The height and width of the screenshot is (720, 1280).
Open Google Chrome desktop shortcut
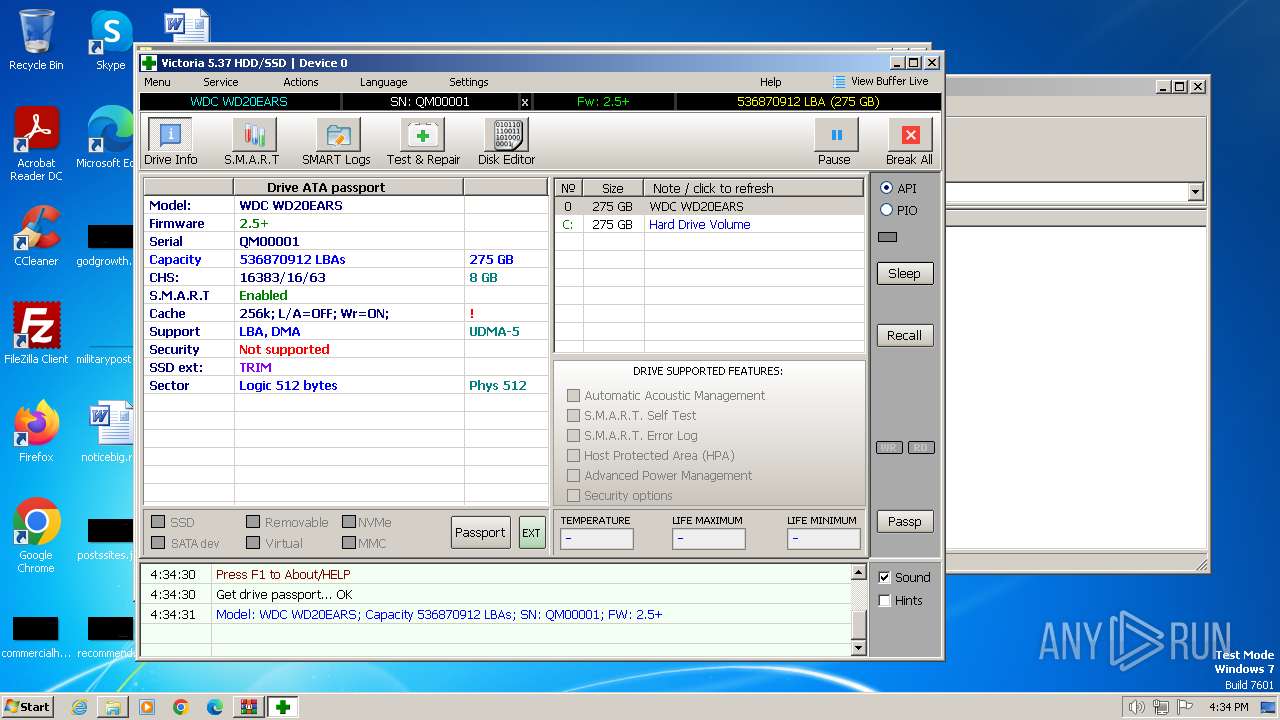(x=36, y=535)
